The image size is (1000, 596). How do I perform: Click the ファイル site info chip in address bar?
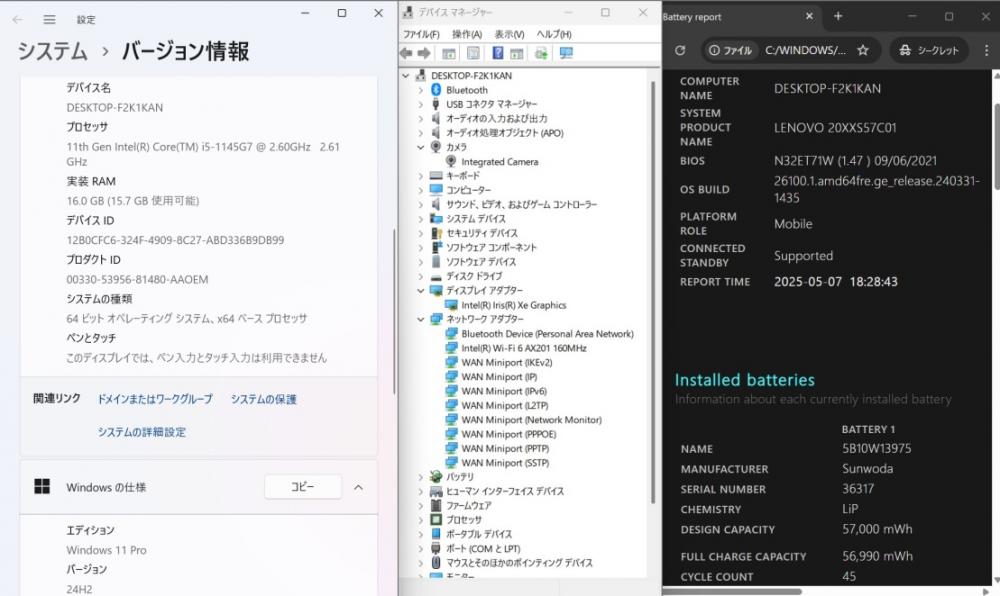coord(730,50)
